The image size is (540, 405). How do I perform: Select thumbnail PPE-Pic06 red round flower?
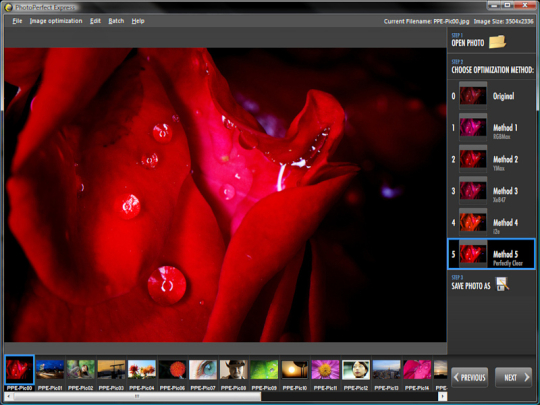pyautogui.click(x=172, y=370)
